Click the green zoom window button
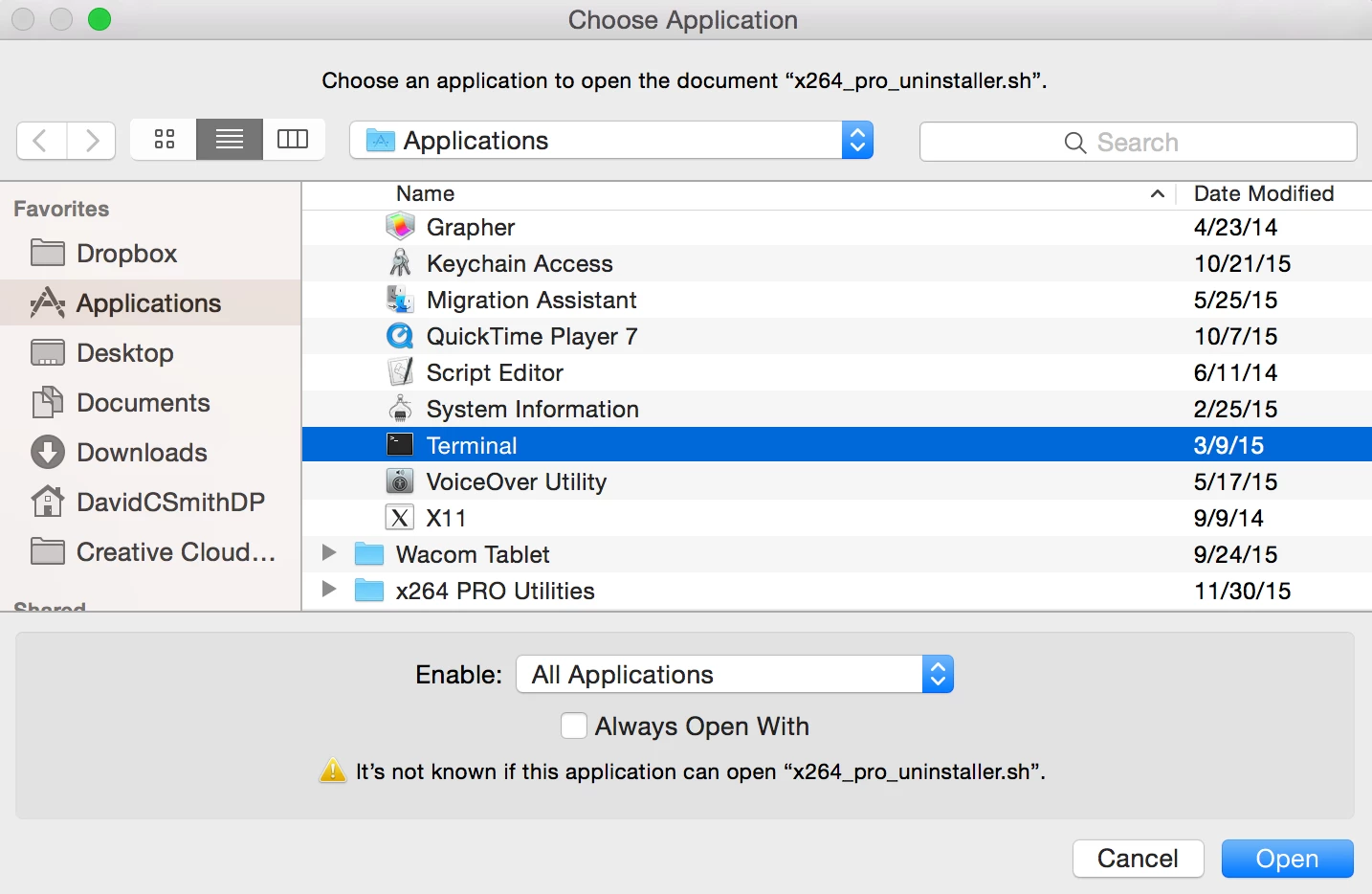Screen dimensions: 1372x894 [x=100, y=19]
